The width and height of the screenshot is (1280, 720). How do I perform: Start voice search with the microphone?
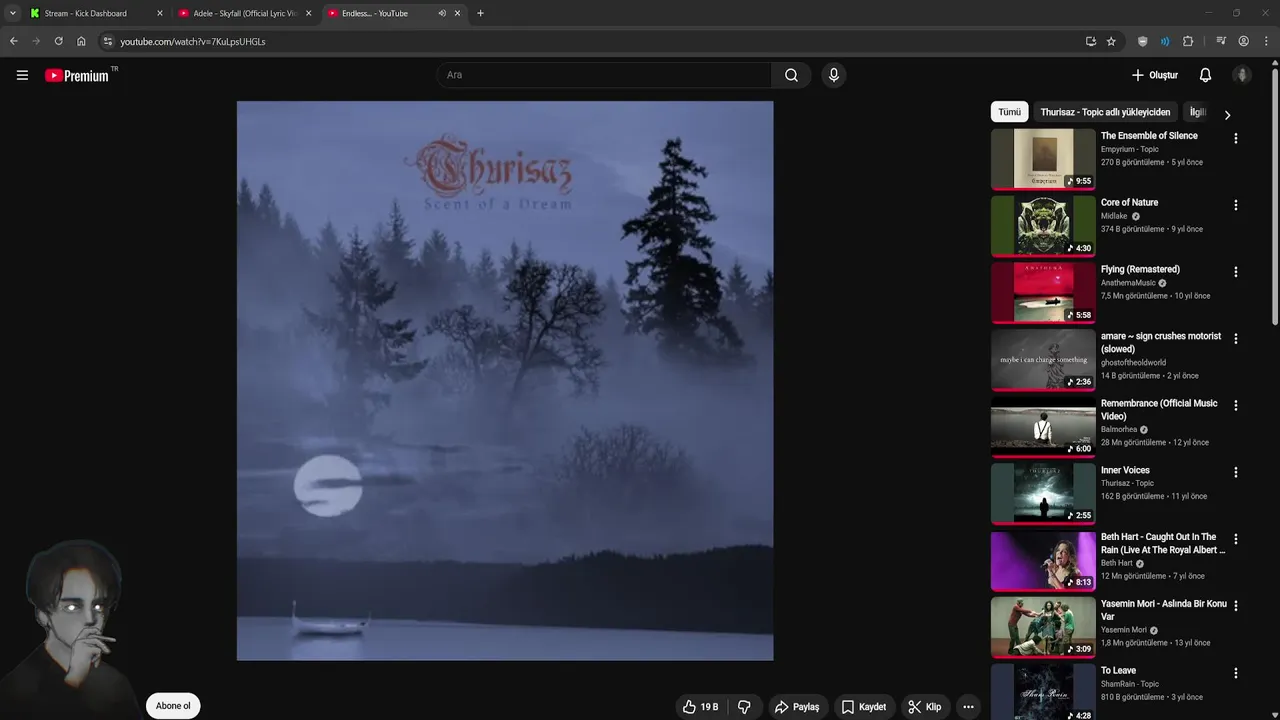coord(833,75)
